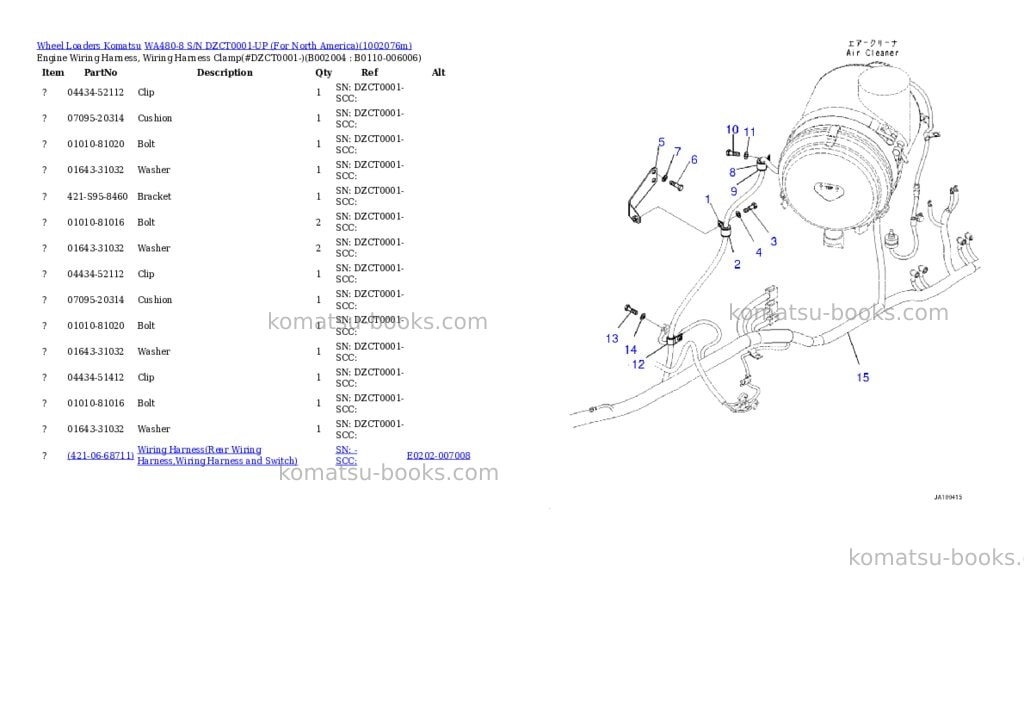Click callout number 12 in the diagram
The height and width of the screenshot is (725, 1024).
638,364
